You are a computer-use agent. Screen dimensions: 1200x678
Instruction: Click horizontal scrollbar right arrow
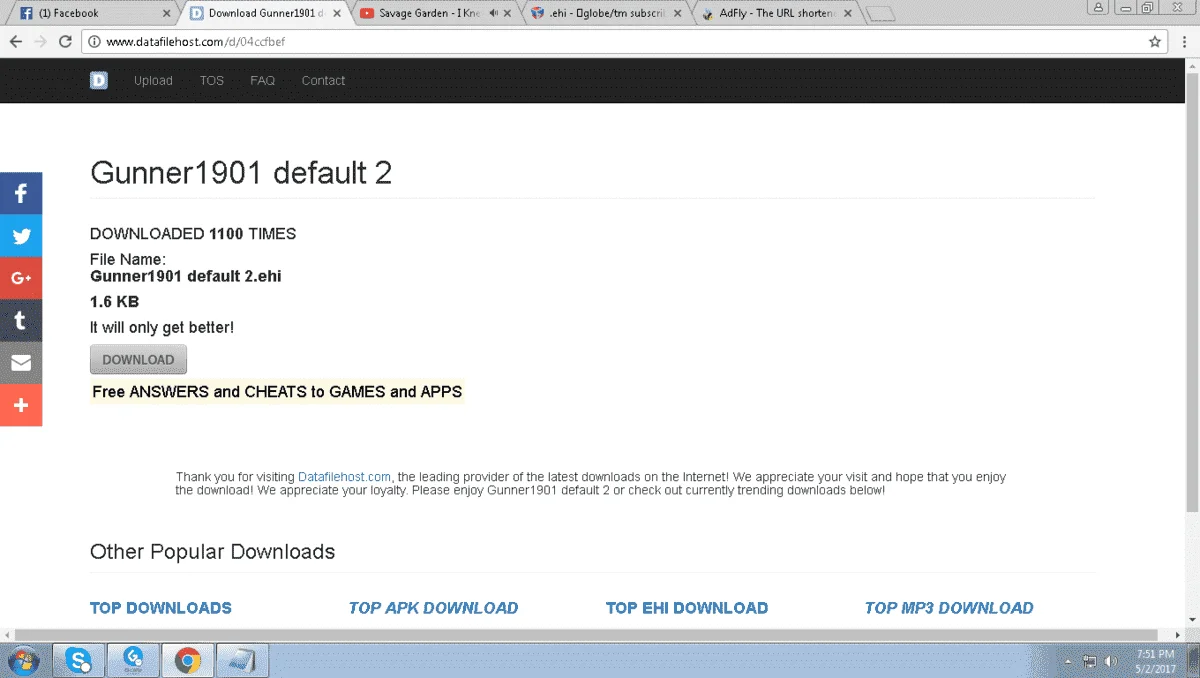point(1176,636)
